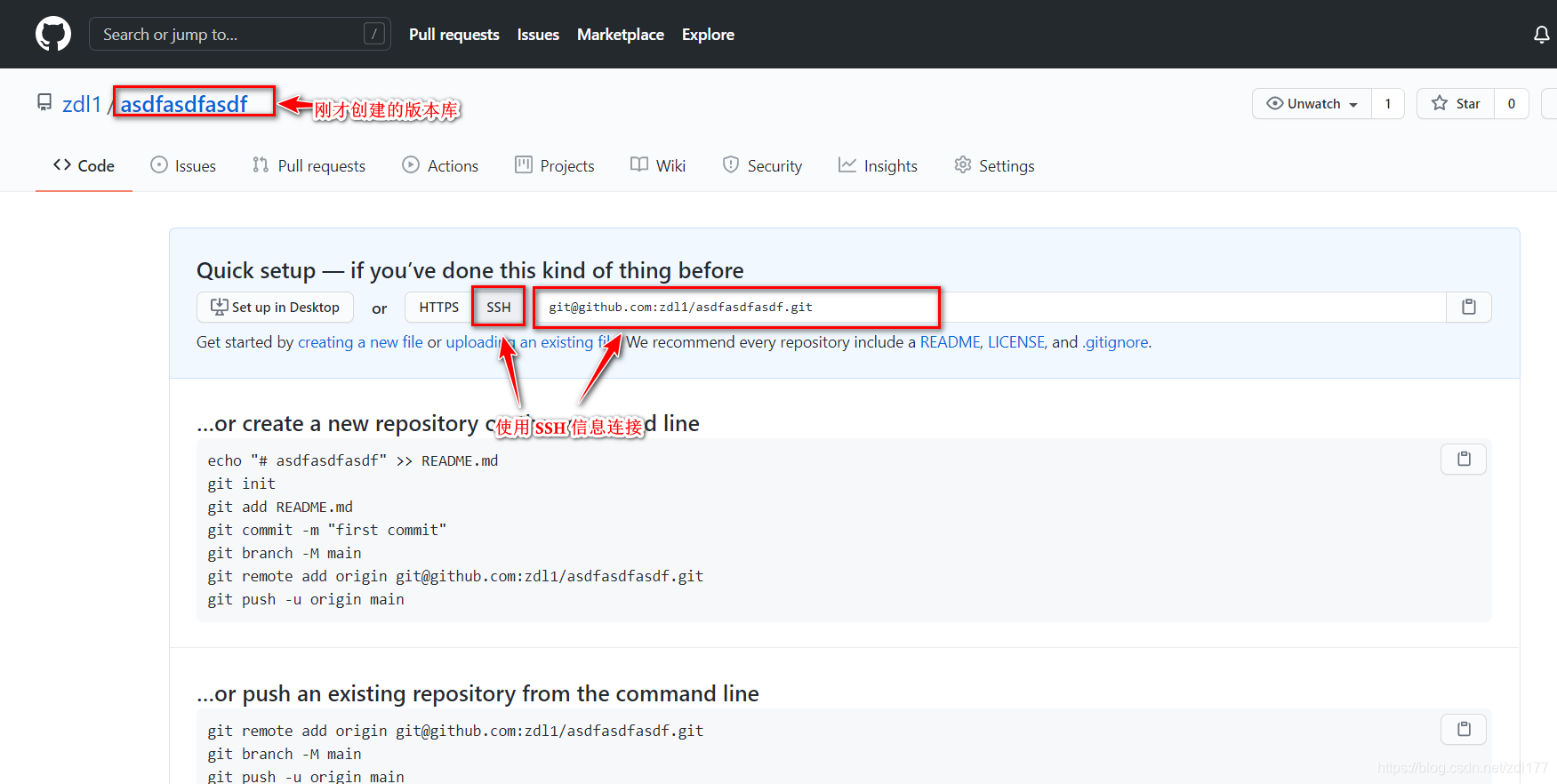Click the Code tab brackets icon
Viewport: 1557px width, 784px height.
[62, 164]
